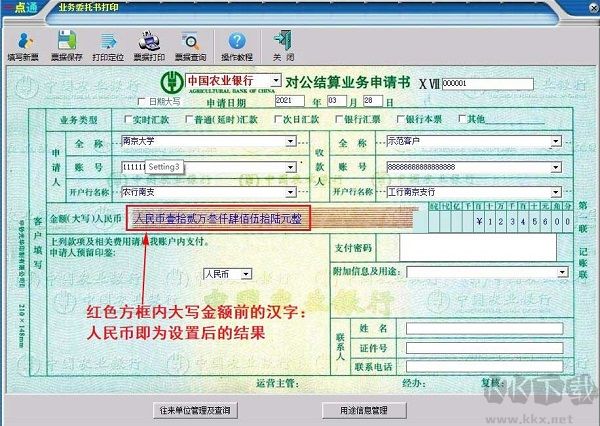Click the 申请人预留印鉴 text
Viewport: 600px width, 426px height.
pyautogui.click(x=83, y=253)
